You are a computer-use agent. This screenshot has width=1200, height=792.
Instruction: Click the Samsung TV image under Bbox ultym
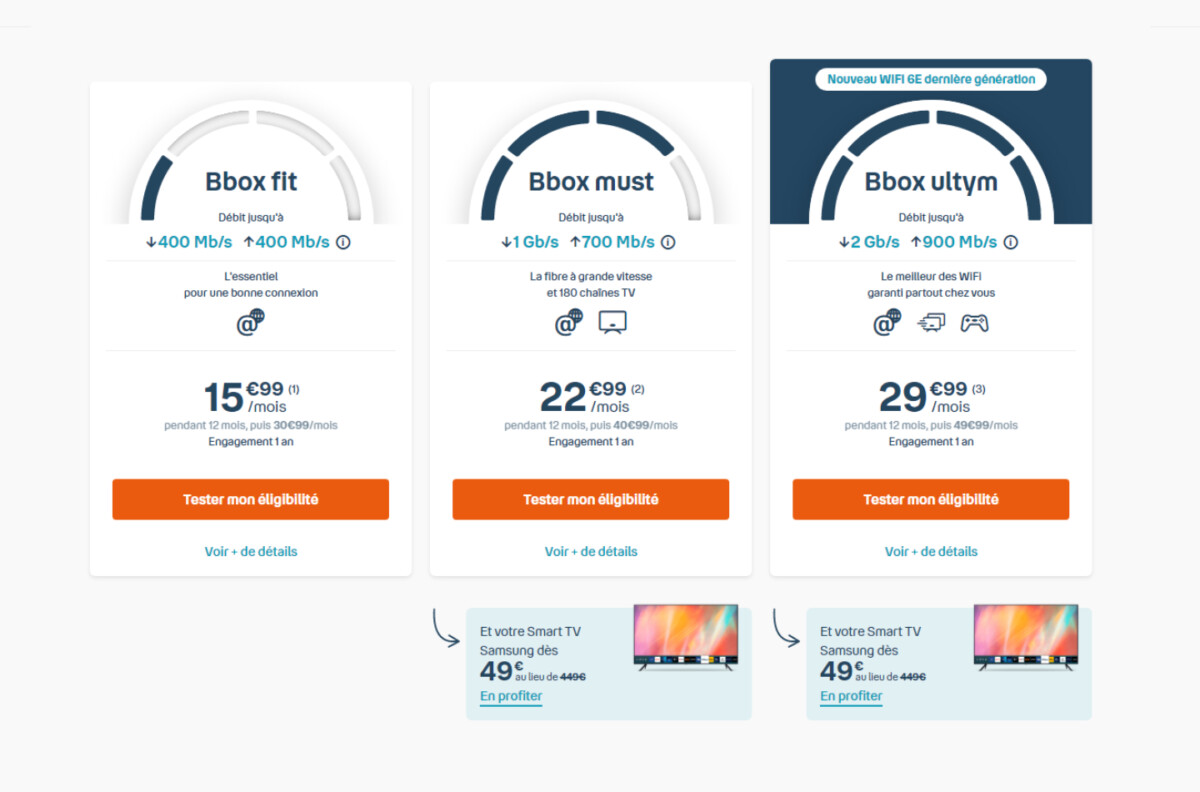click(1026, 637)
